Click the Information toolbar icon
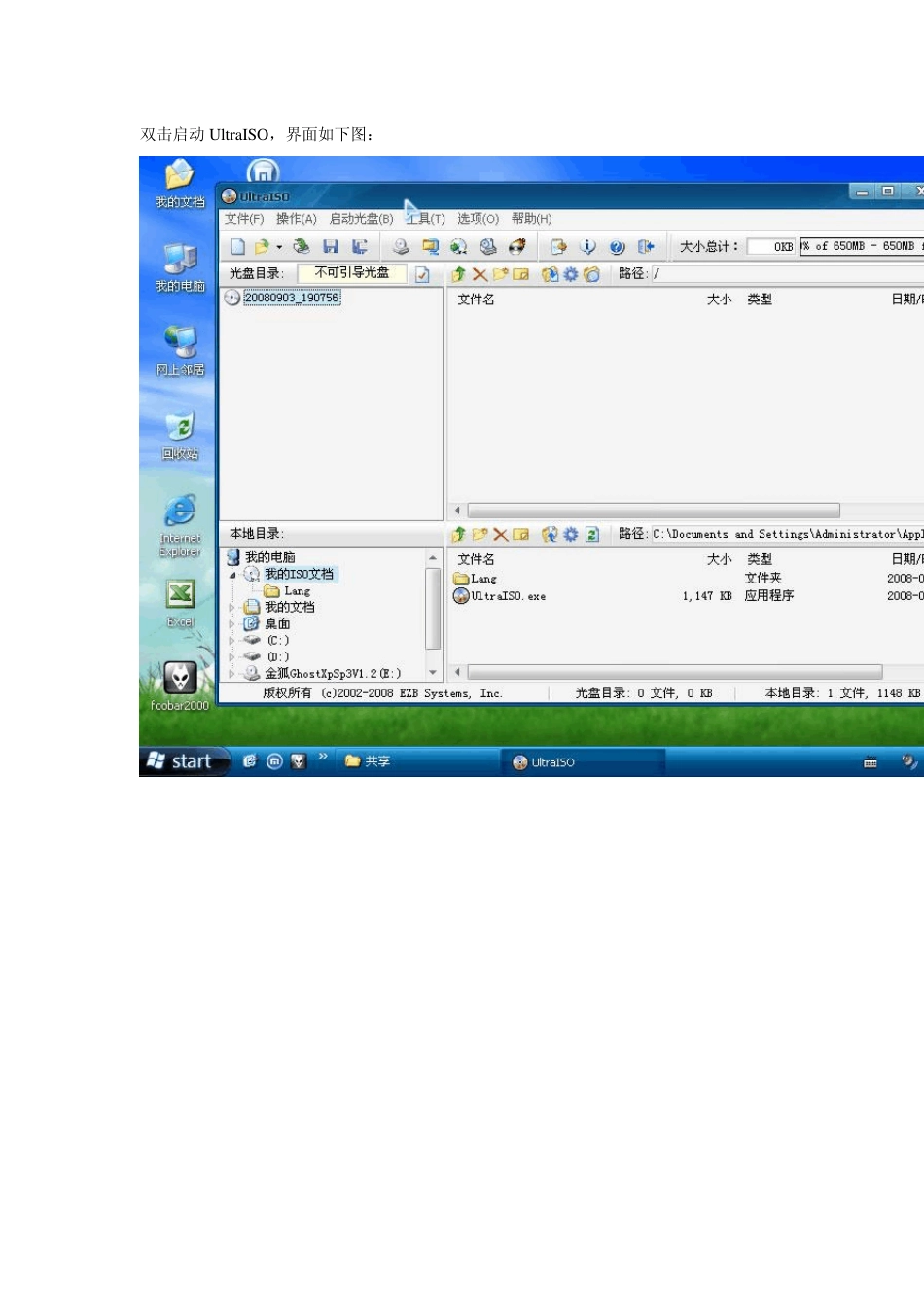924x1307 pixels. coord(587,247)
